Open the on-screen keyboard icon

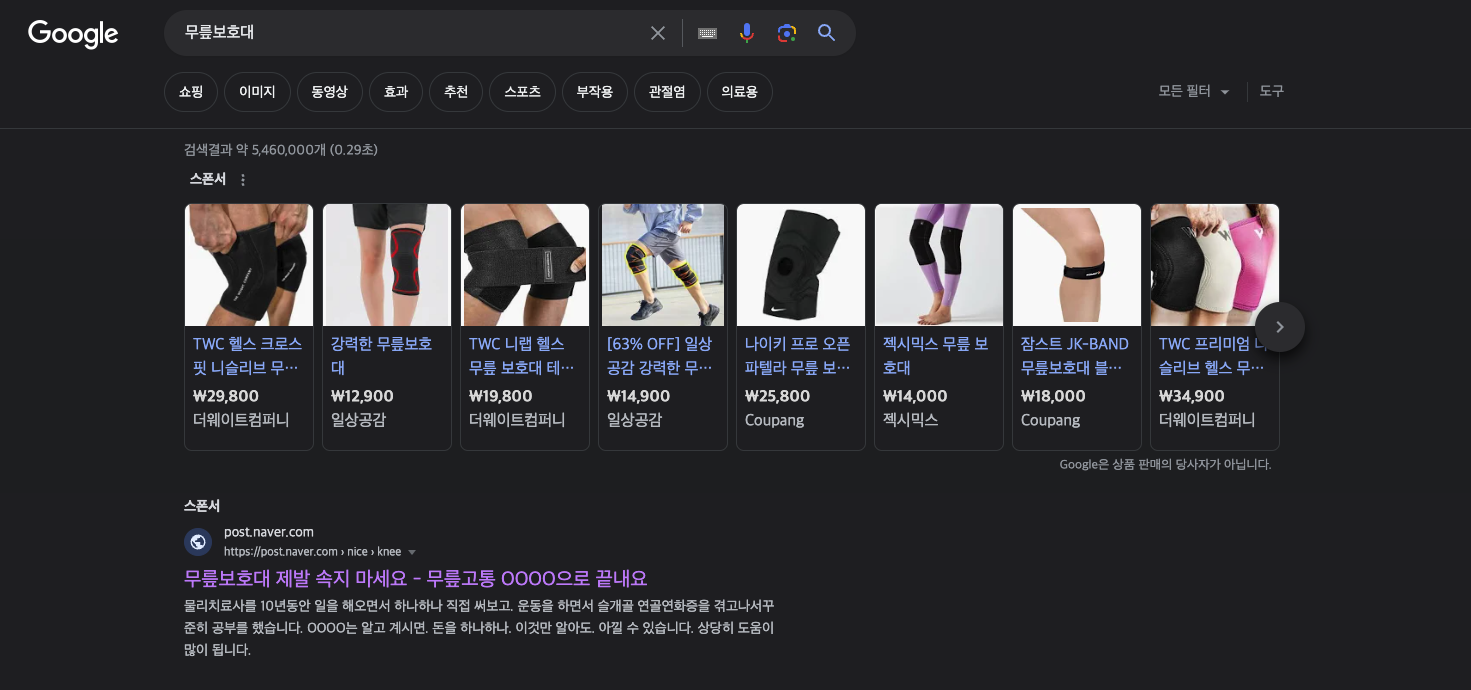[708, 33]
